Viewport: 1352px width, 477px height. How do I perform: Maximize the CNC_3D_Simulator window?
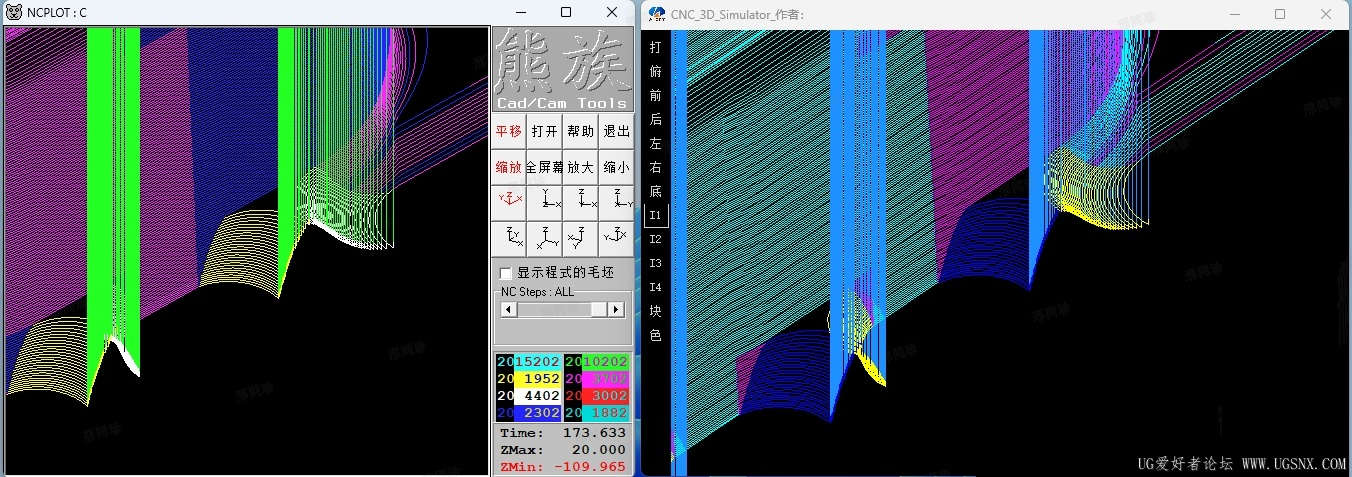point(1280,14)
